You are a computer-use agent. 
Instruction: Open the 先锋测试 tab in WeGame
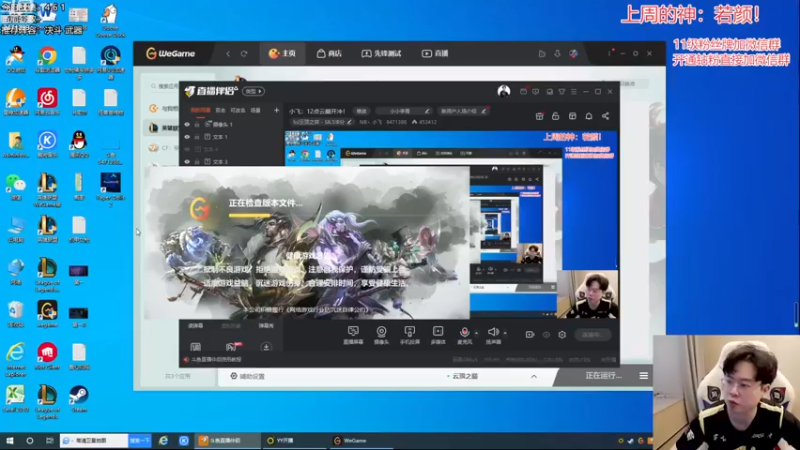[381, 54]
